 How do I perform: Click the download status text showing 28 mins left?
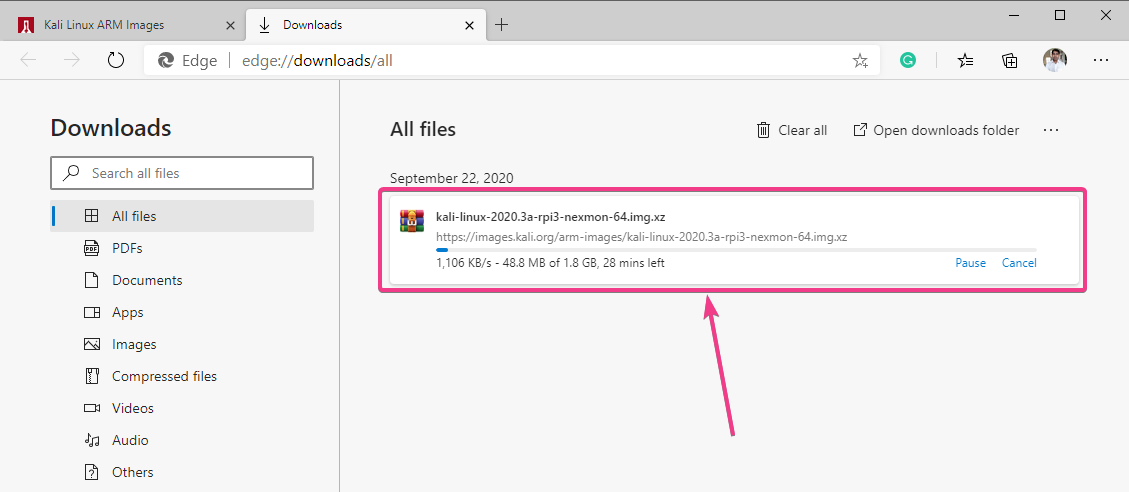(x=550, y=263)
